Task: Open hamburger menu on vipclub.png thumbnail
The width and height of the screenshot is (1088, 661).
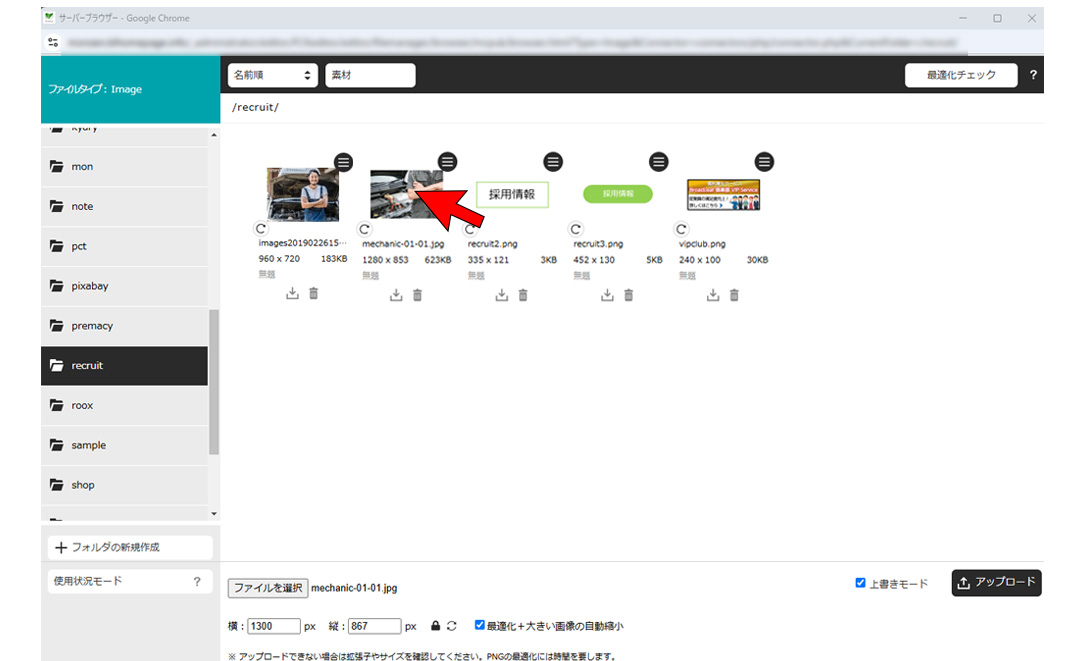Action: point(764,162)
